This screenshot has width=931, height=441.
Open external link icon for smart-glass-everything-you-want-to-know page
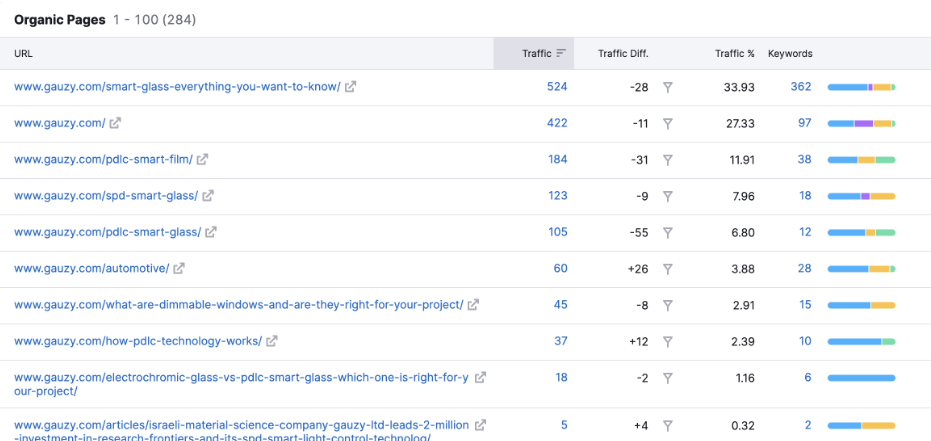pyautogui.click(x=351, y=87)
